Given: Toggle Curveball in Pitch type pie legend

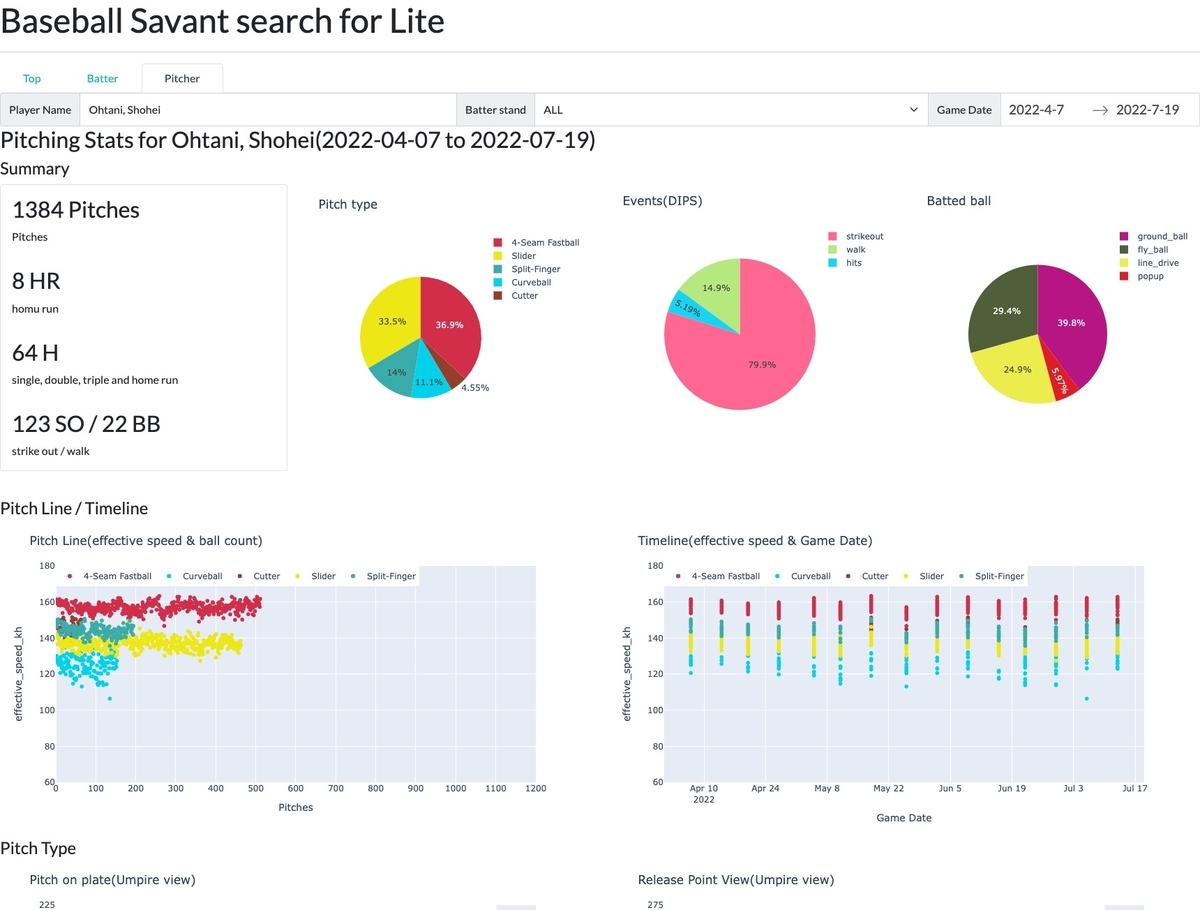Looking at the screenshot, I should pos(522,282).
